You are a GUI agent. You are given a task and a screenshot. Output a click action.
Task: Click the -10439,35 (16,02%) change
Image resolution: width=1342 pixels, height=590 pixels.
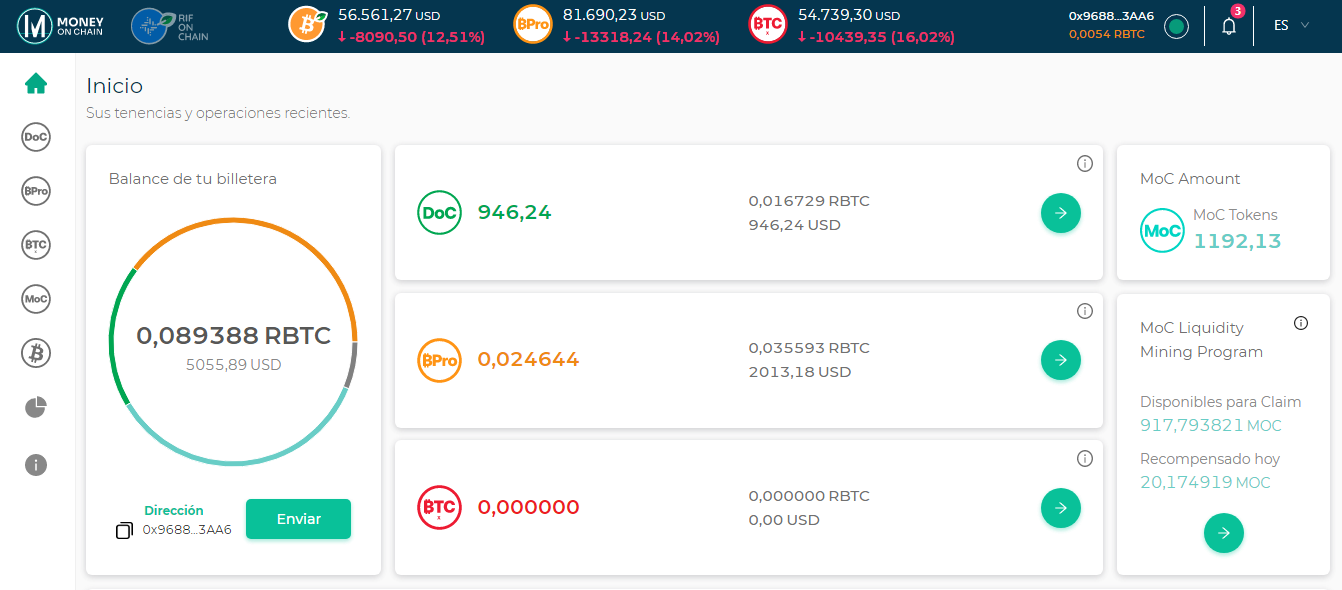point(876,37)
